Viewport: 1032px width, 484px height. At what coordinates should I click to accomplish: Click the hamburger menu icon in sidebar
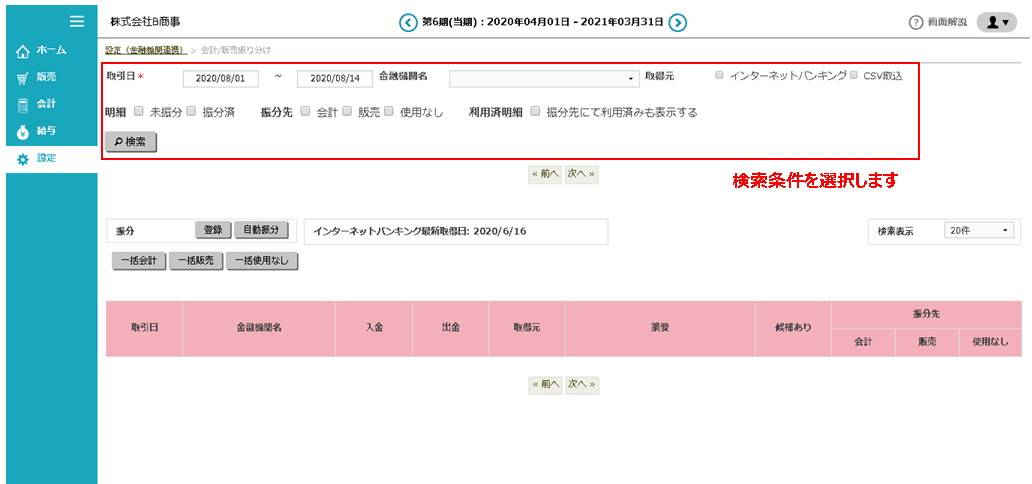pos(76,21)
